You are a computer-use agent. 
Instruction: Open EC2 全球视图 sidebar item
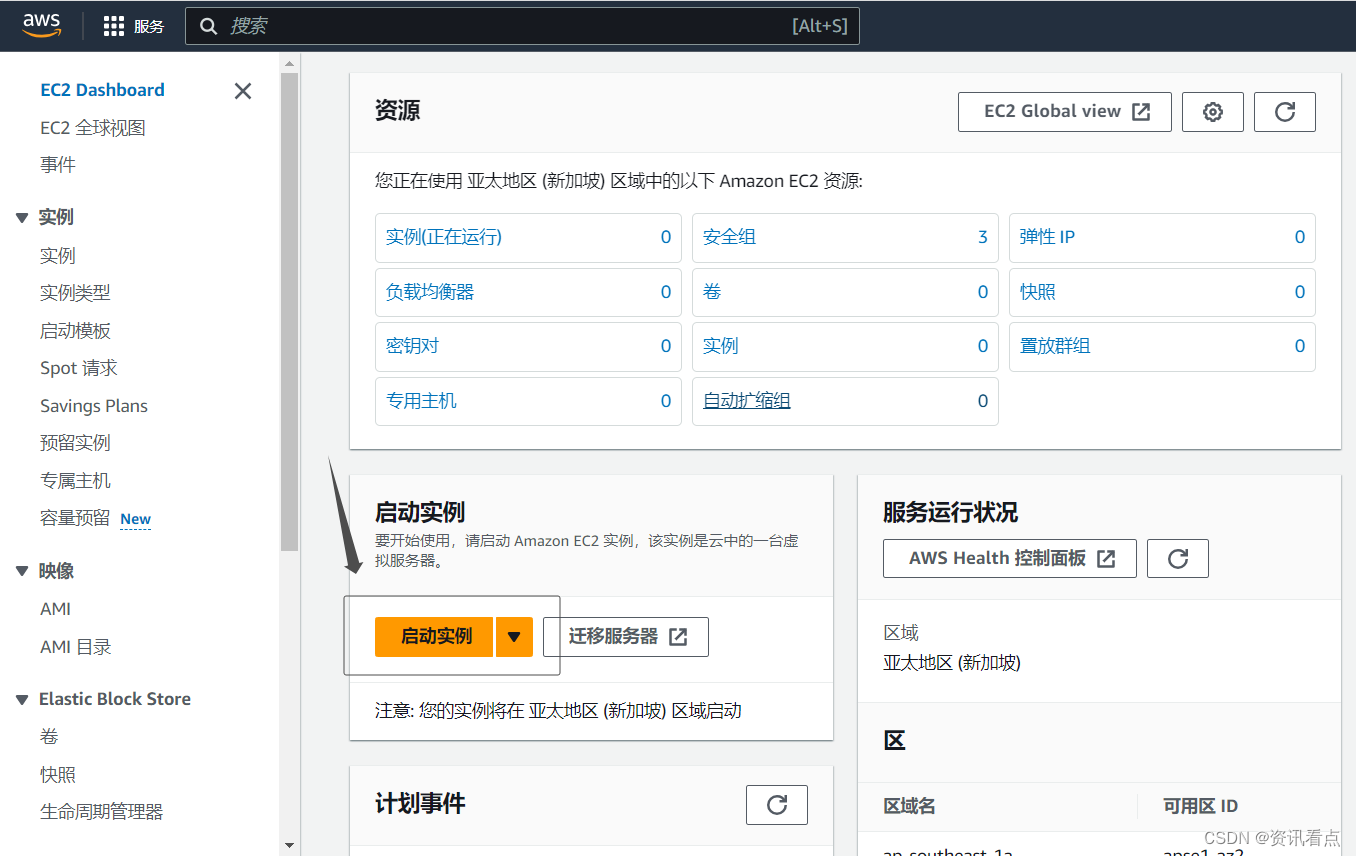[x=93, y=128]
